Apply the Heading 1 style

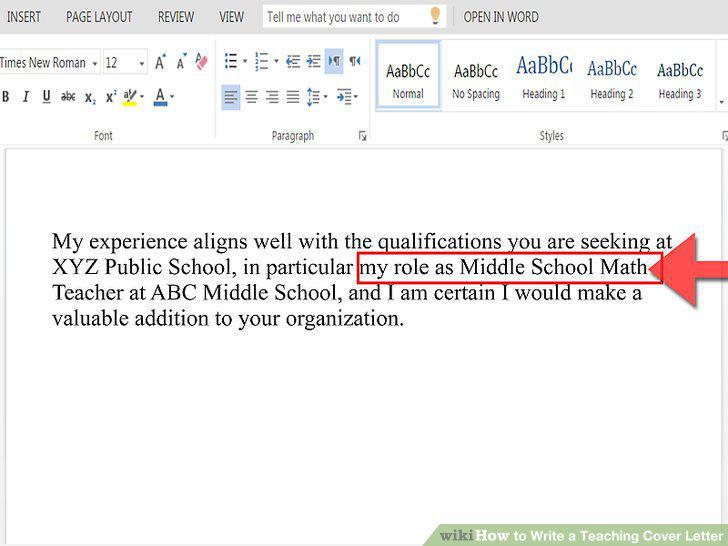[544, 77]
